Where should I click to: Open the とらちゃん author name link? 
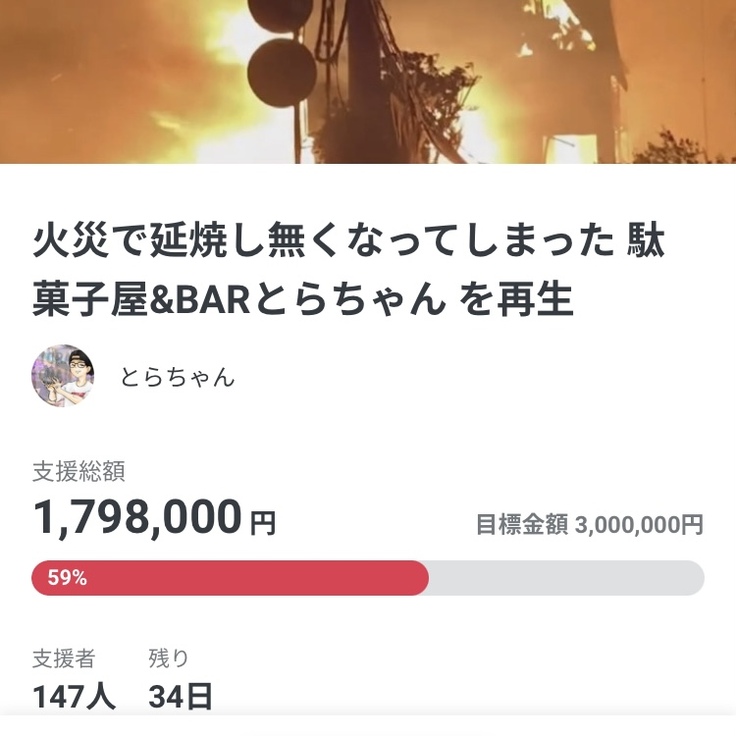tap(177, 377)
